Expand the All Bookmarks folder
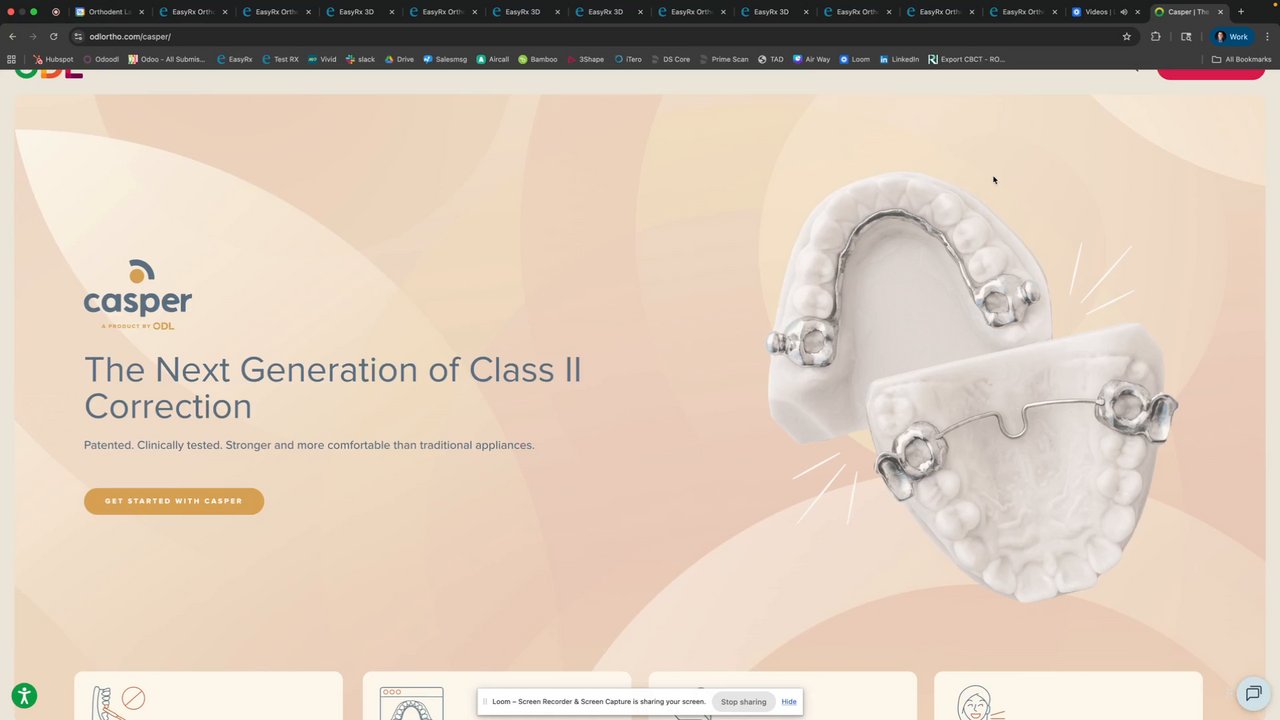Screen dimensions: 1280x720 [1241, 59]
